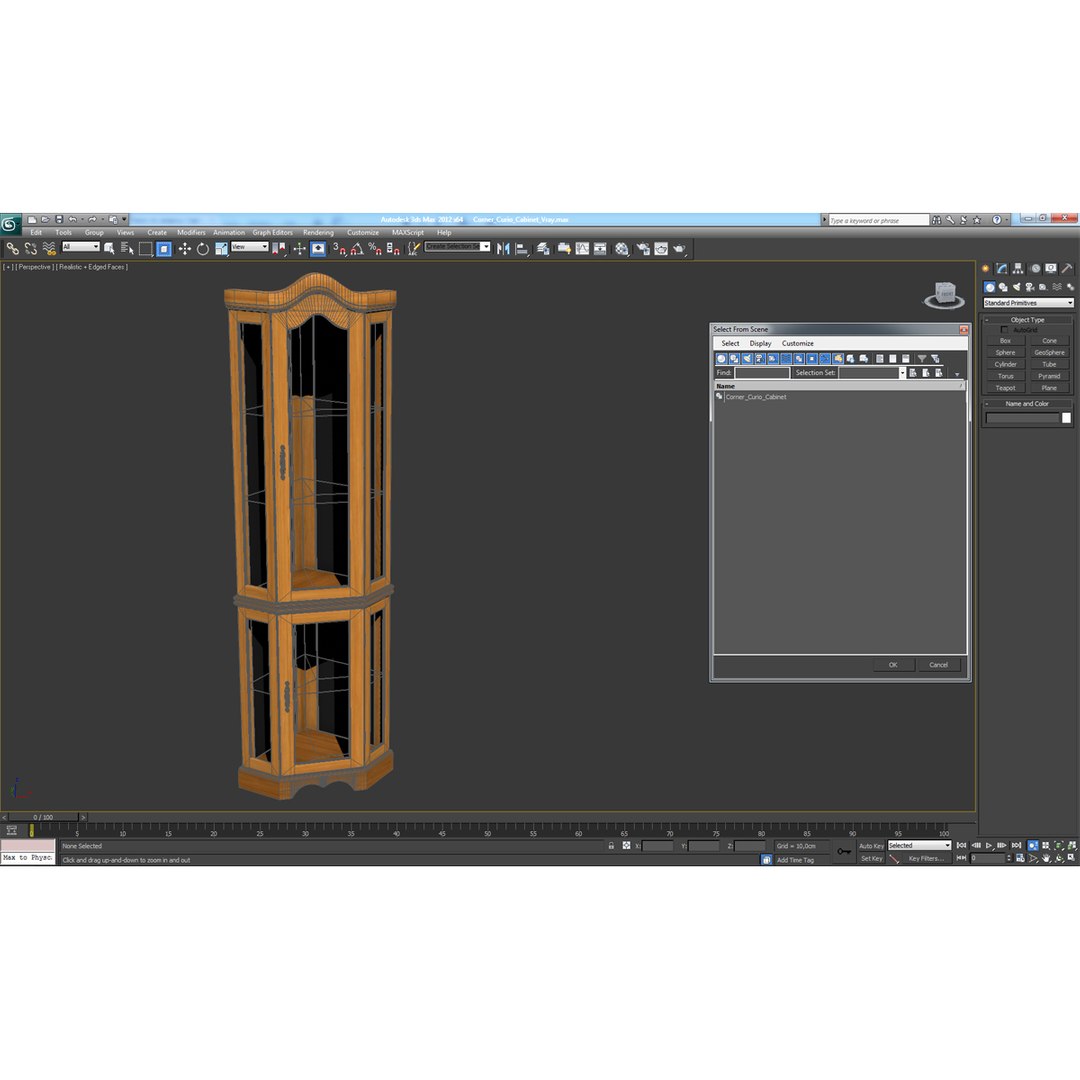Open the reference coordinate View dropdown
This screenshot has width=1080, height=1080.
[249, 247]
